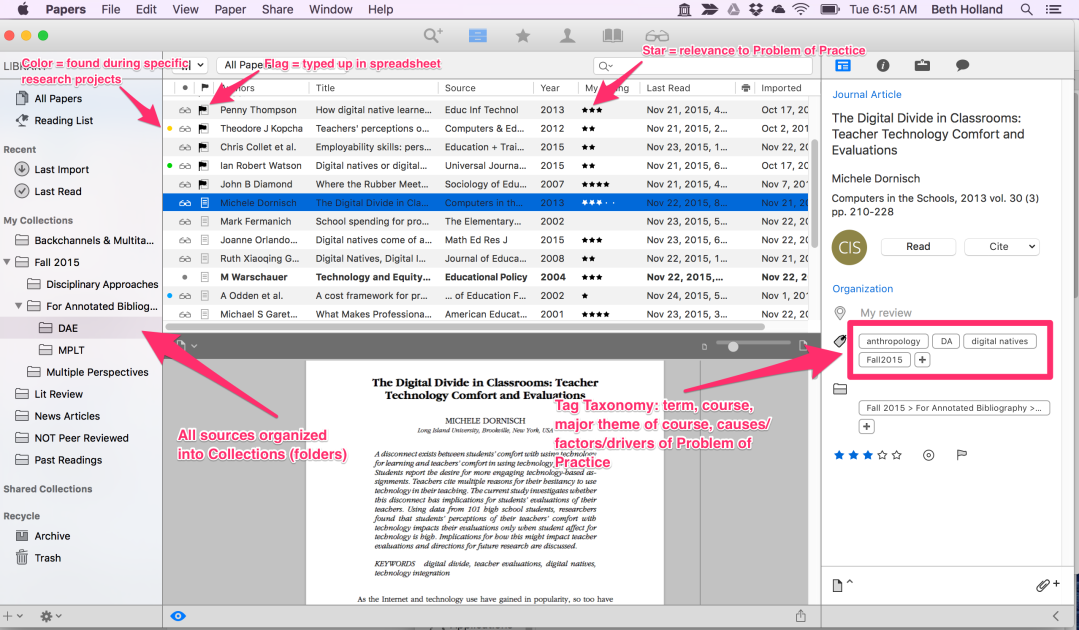Click the CIS journal badge
This screenshot has height=630, width=1079.
point(849,247)
